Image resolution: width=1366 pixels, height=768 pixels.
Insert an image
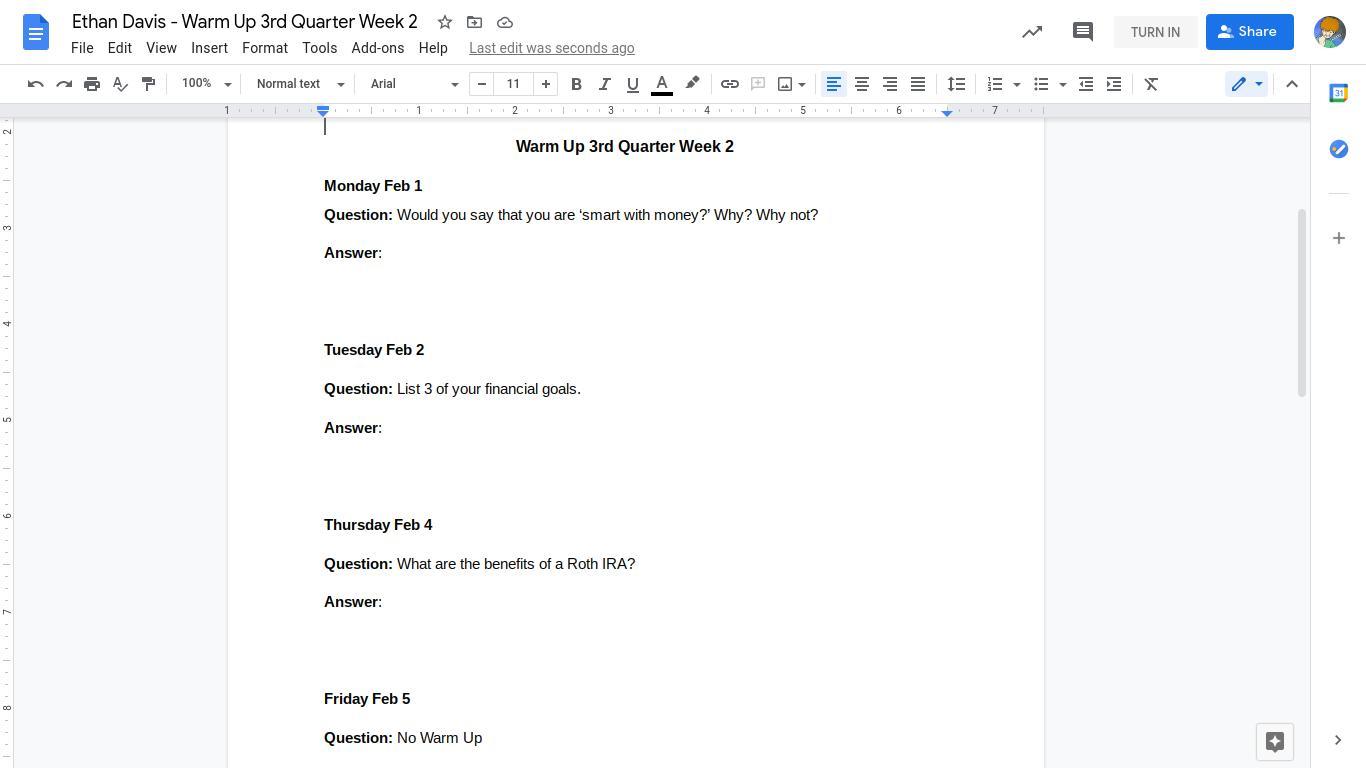point(785,84)
